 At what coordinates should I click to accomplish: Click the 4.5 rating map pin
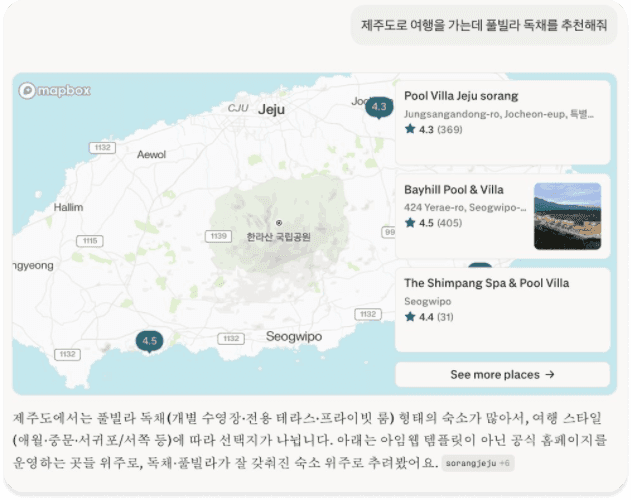click(x=149, y=341)
